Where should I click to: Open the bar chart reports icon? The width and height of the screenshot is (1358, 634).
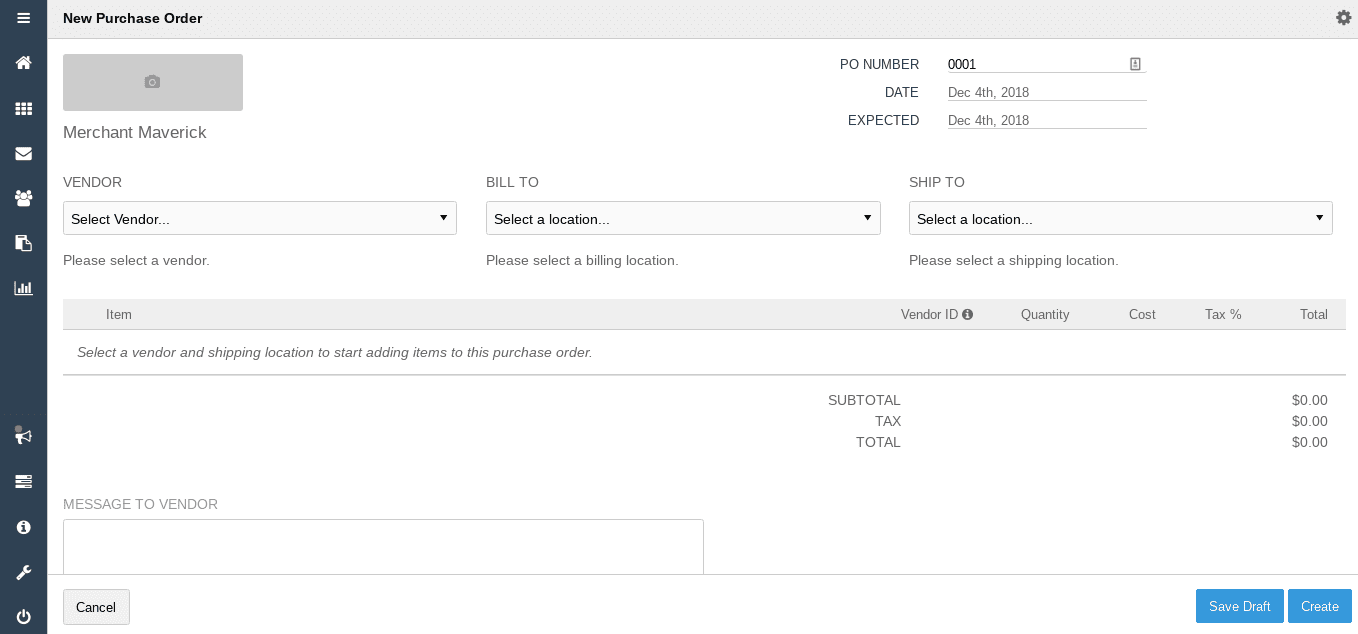[23, 288]
